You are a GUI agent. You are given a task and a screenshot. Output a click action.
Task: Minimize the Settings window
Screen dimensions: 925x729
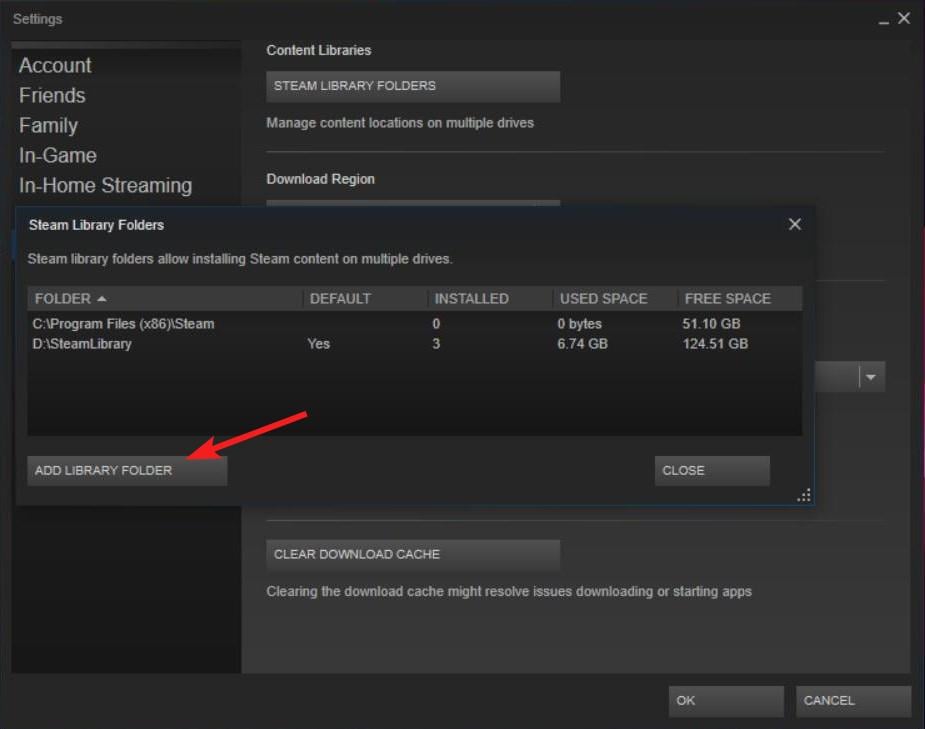[883, 22]
